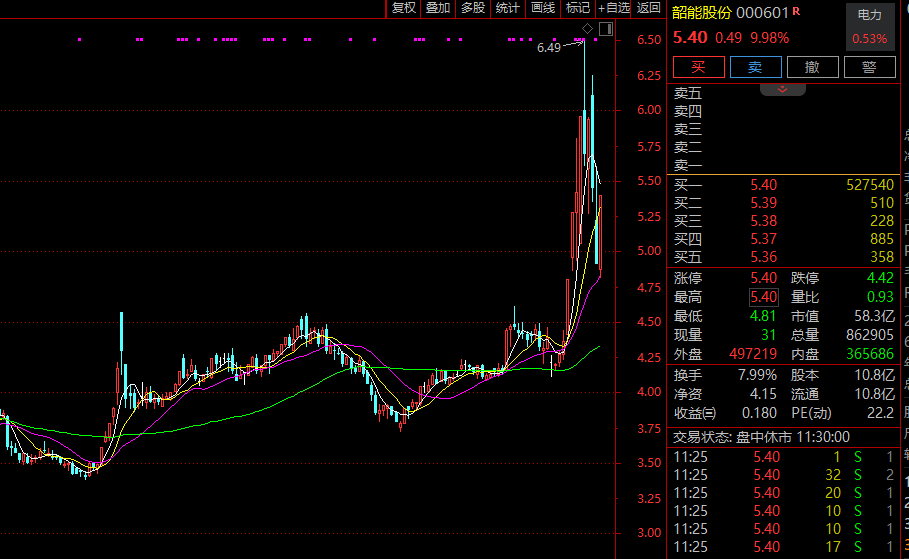Open the 多股 multi-stock view
The height and width of the screenshot is (559, 909).
[x=473, y=8]
